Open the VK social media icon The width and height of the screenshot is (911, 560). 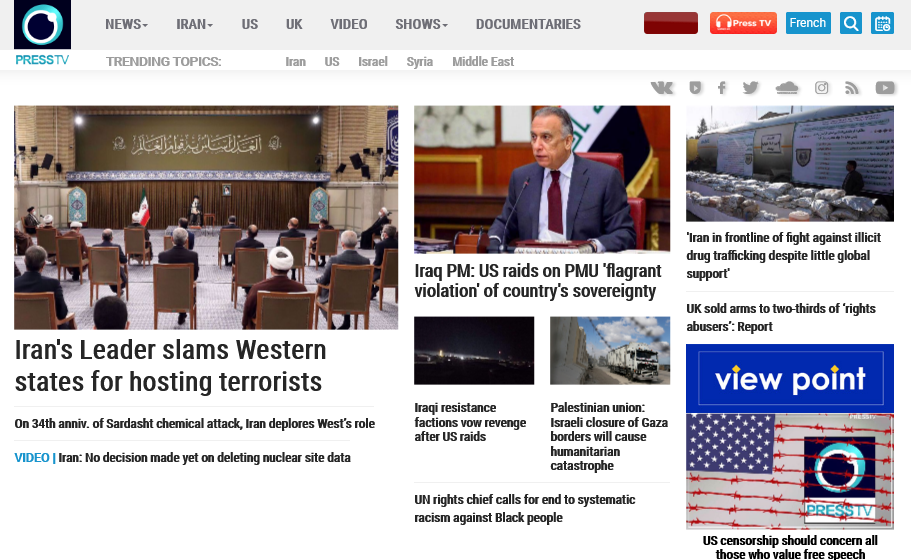pos(662,88)
